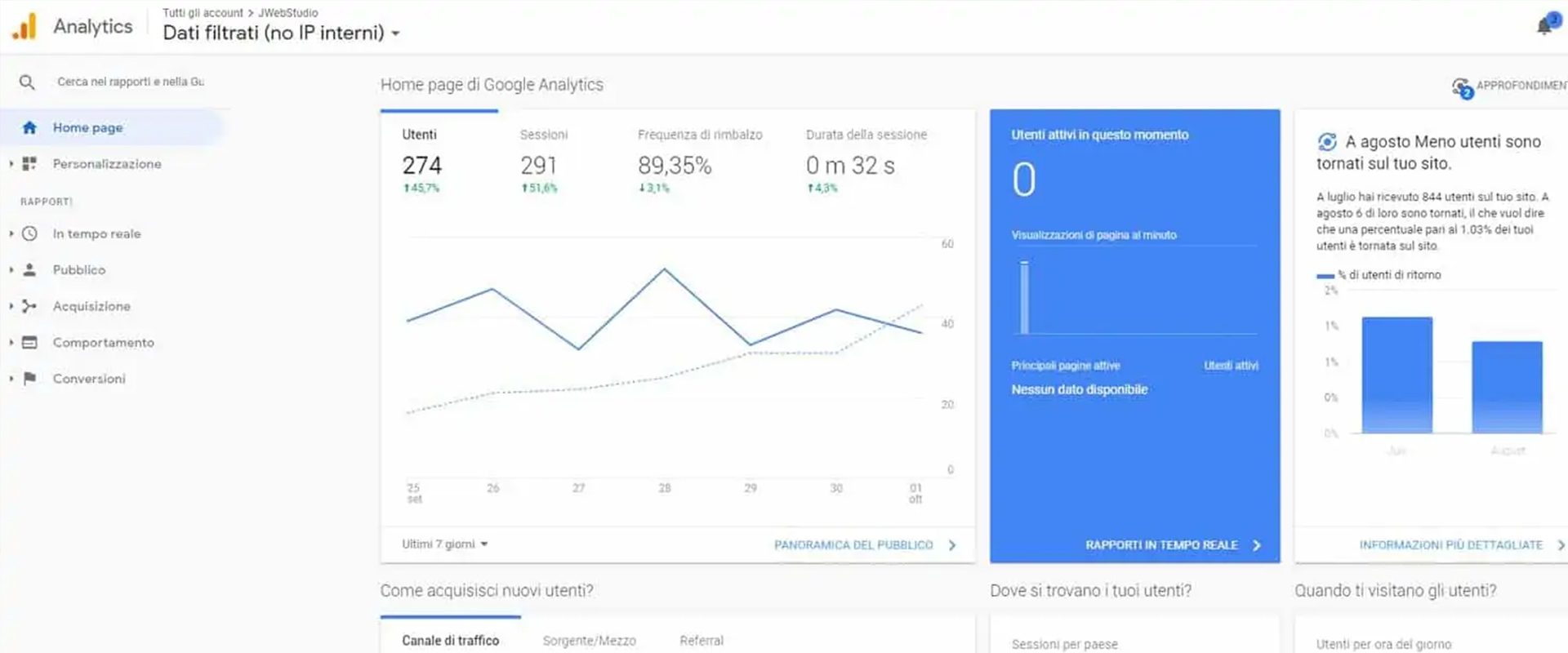Open RAPPORTI IN TEMPO REALE link
Screen dimensions: 1568x653
click(x=1161, y=544)
